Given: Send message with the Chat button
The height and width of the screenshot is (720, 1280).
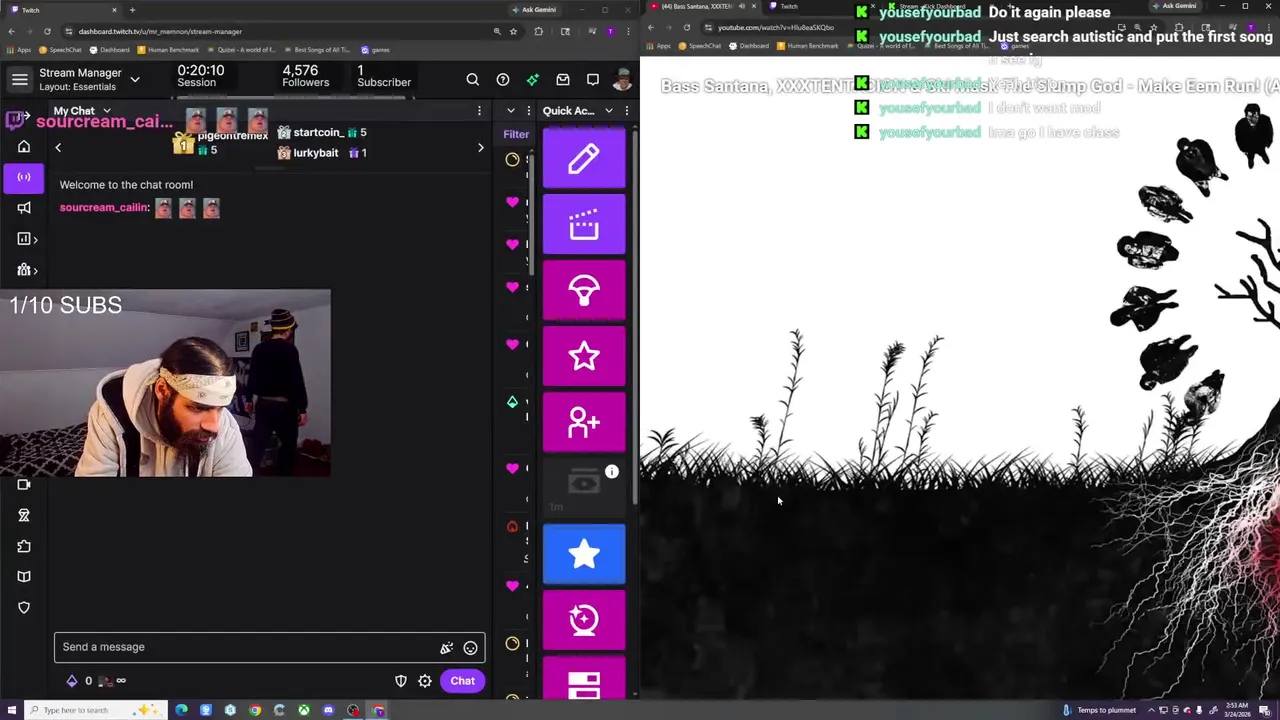Looking at the screenshot, I should [462, 681].
